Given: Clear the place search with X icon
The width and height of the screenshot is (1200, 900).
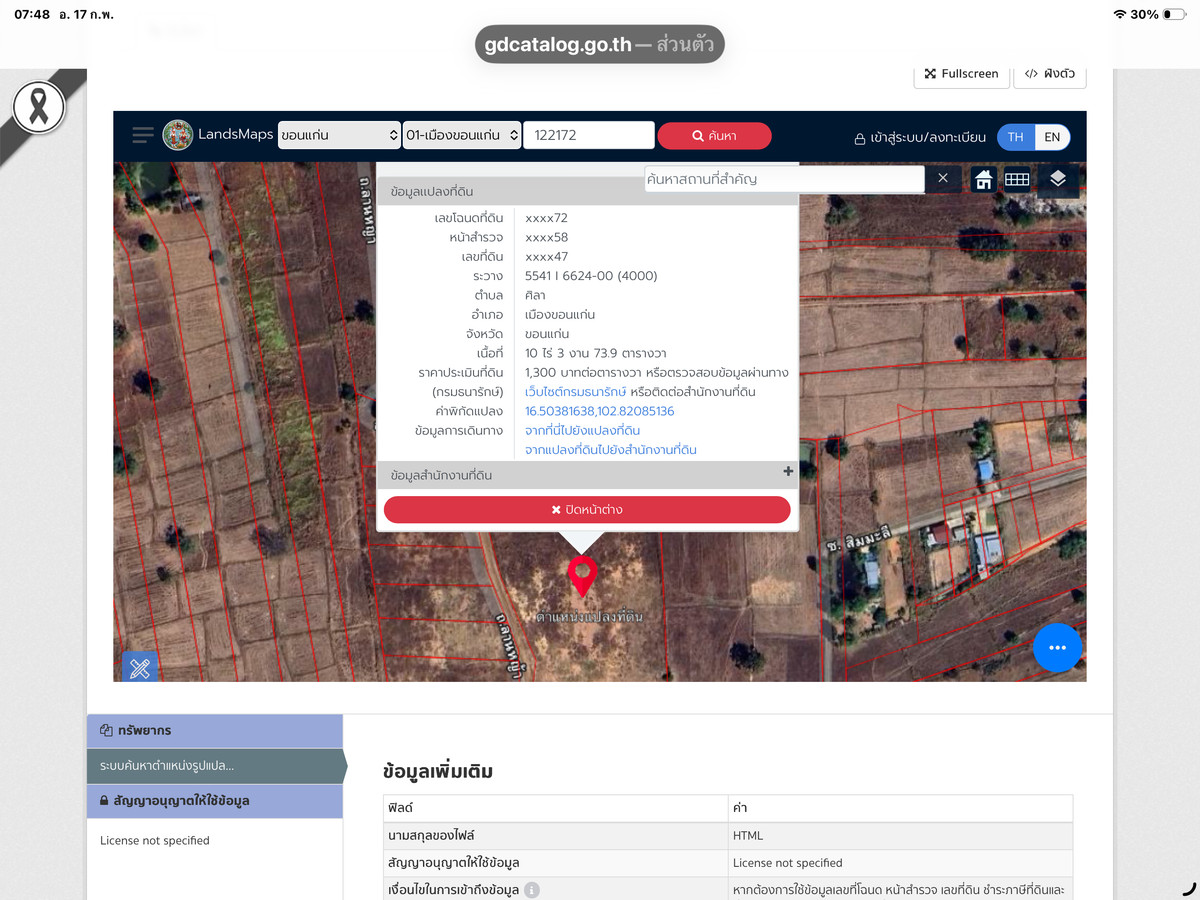Looking at the screenshot, I should tap(942, 179).
